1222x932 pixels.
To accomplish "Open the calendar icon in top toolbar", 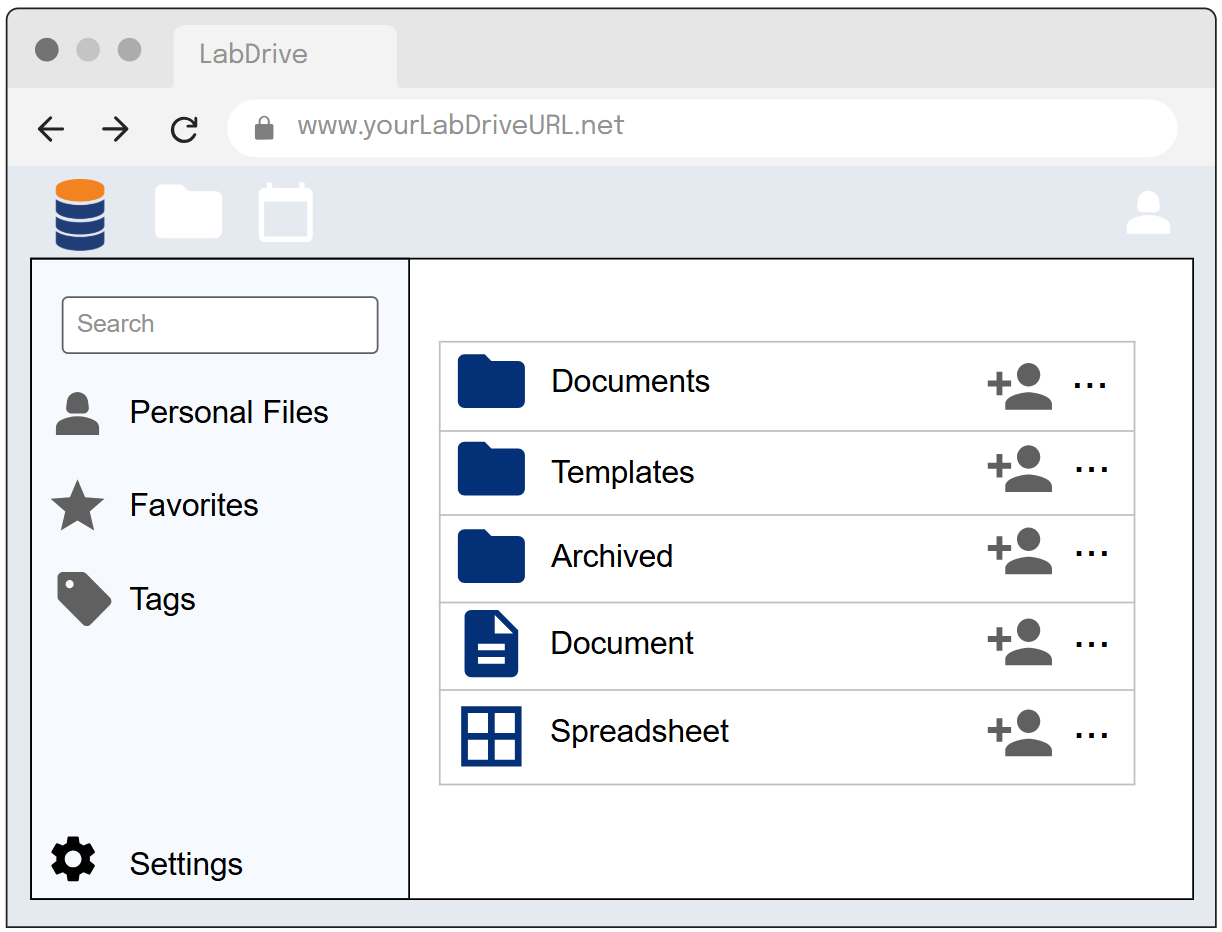I will 286,212.
